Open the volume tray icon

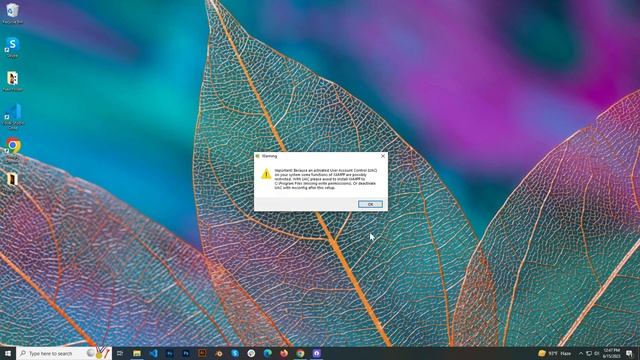(597, 353)
